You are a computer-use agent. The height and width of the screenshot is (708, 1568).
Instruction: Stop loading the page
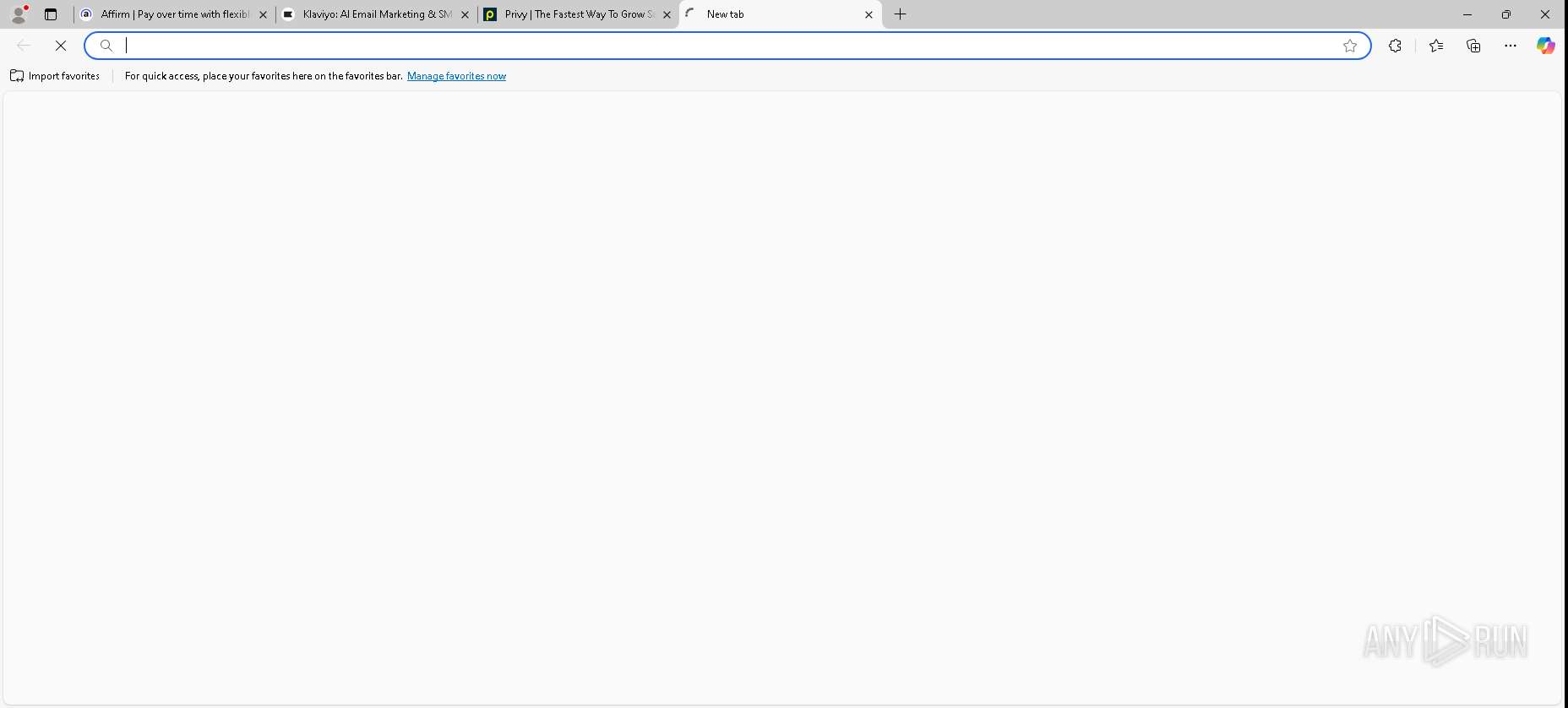pyautogui.click(x=61, y=46)
